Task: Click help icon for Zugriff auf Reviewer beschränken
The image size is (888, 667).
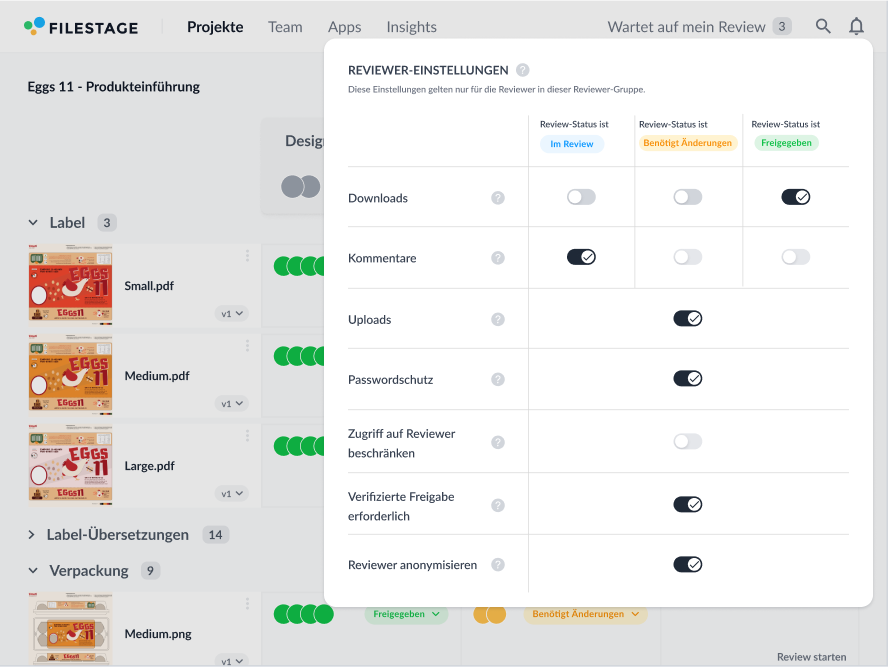Action: point(498,442)
